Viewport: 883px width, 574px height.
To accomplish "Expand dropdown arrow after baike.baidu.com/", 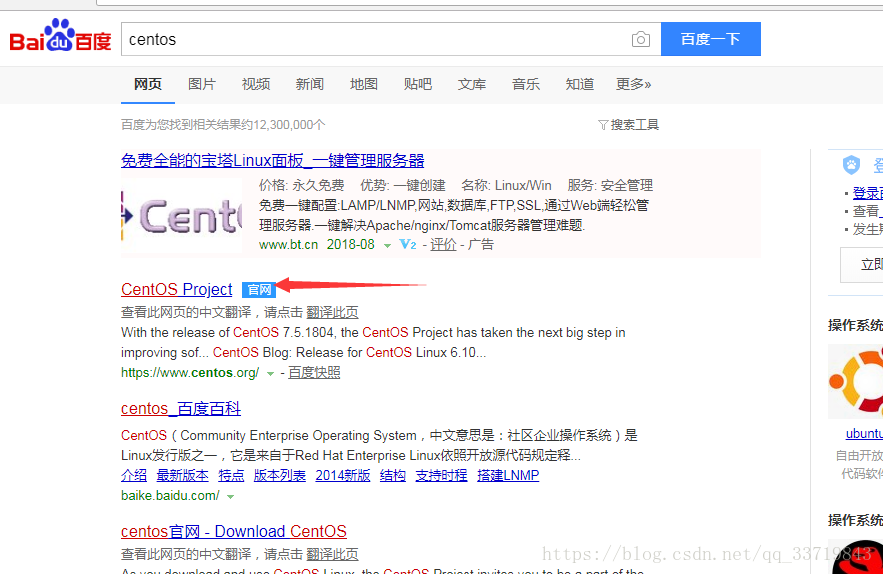I will tap(230, 497).
